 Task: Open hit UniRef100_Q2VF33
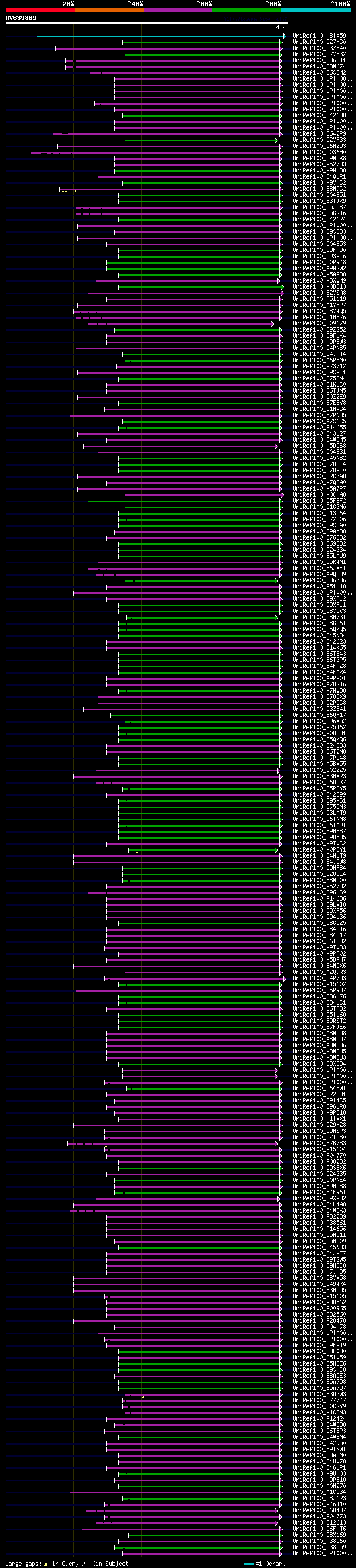(x=319, y=140)
